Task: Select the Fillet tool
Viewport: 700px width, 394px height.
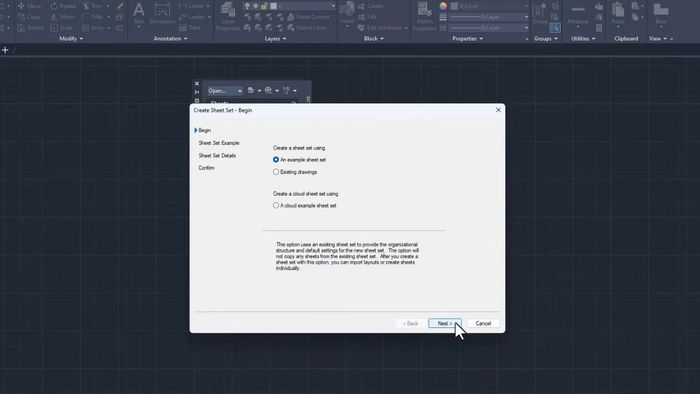Action: tap(92, 17)
